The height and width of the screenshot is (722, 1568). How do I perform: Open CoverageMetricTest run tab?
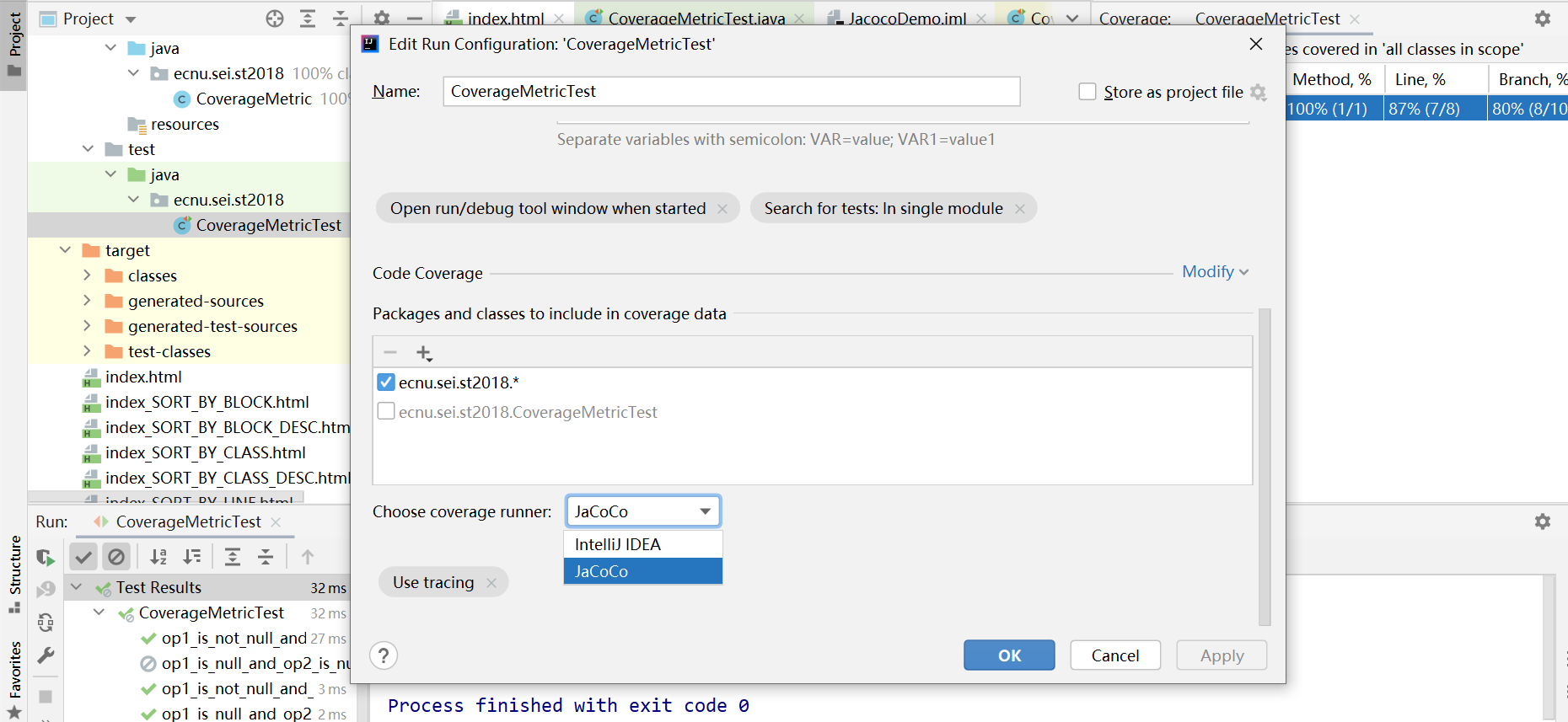188,521
